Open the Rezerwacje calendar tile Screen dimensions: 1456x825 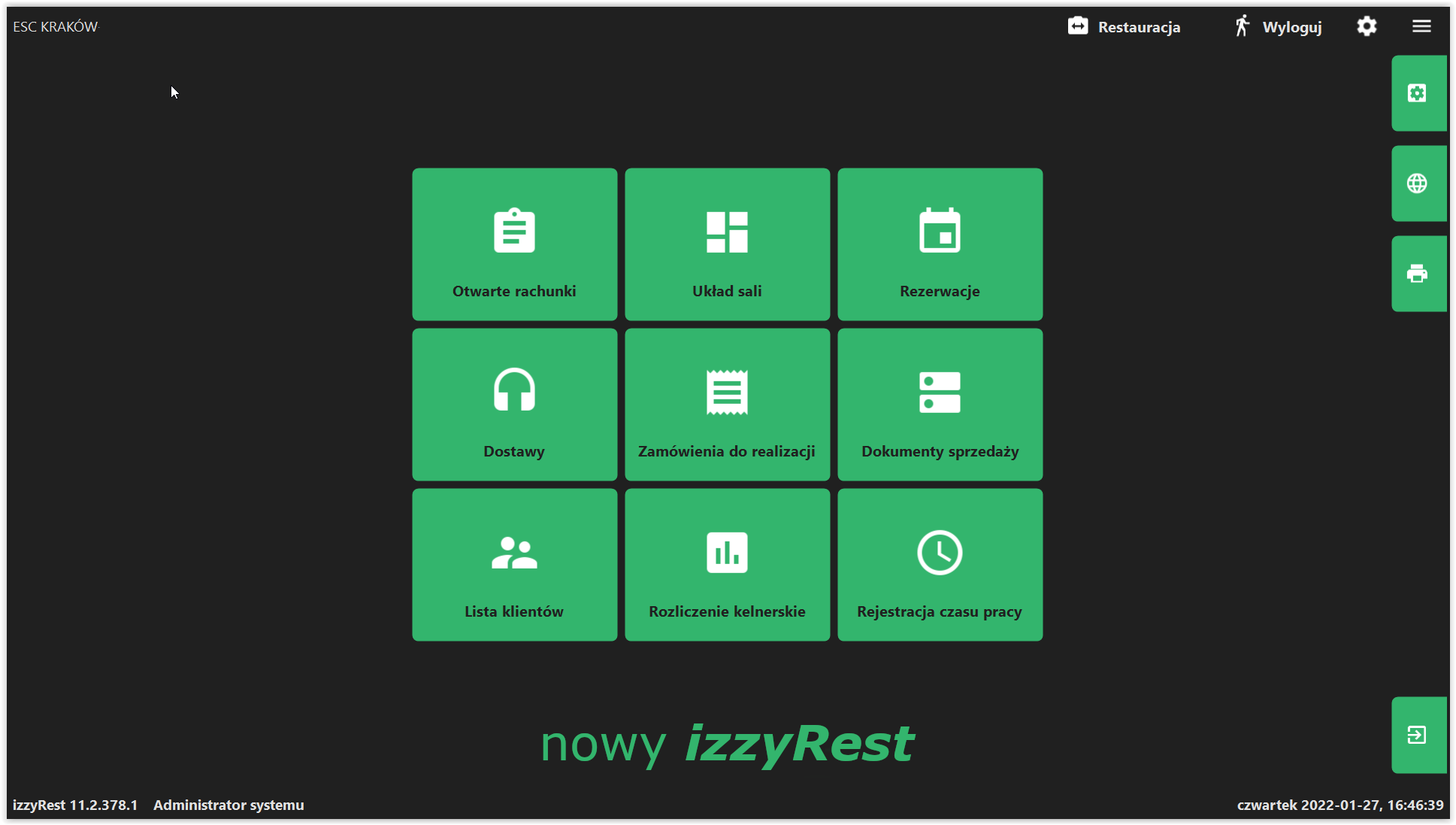(940, 244)
